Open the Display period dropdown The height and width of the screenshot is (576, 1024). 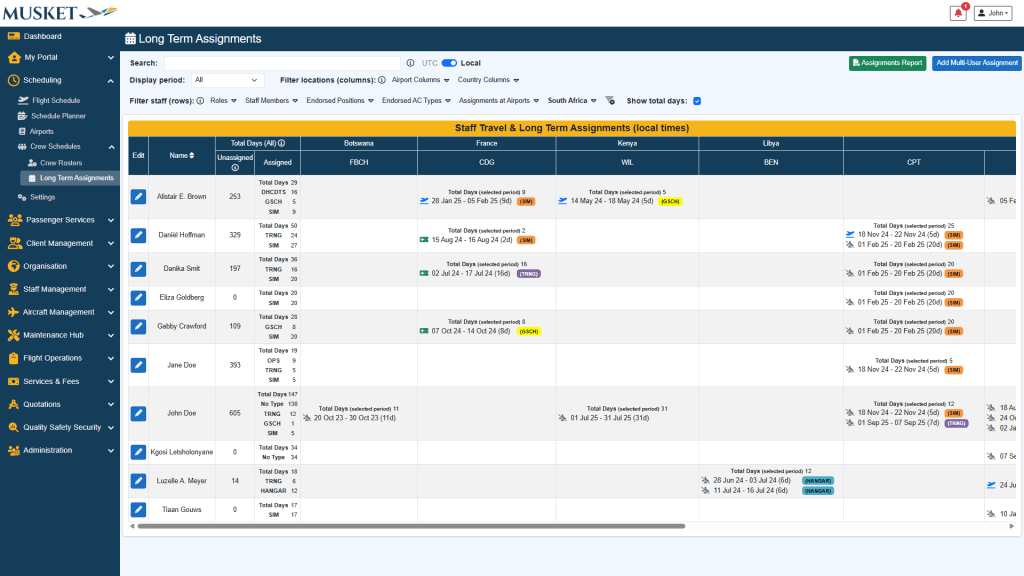(x=227, y=80)
